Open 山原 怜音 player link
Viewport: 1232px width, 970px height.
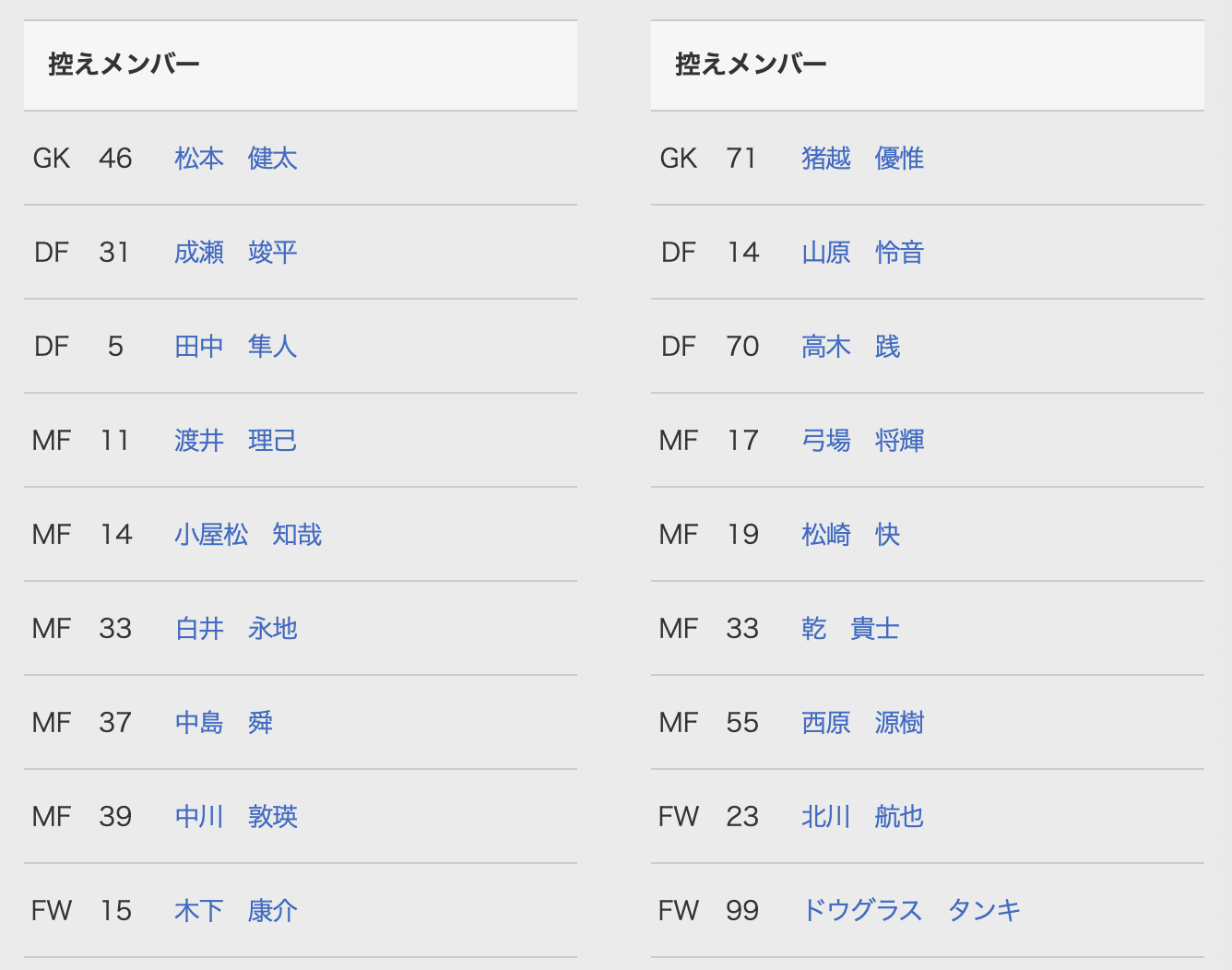(863, 253)
